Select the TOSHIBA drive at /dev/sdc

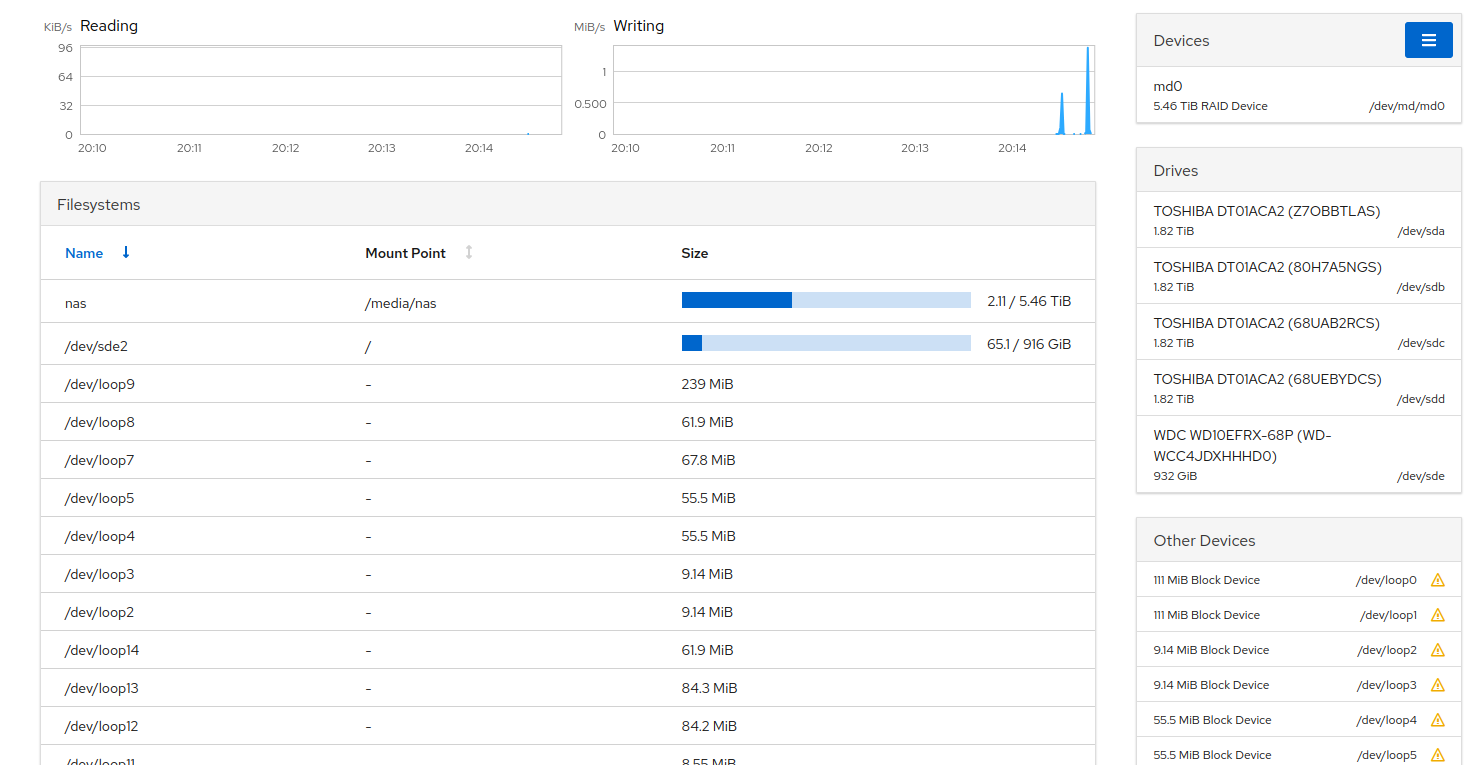point(1298,332)
